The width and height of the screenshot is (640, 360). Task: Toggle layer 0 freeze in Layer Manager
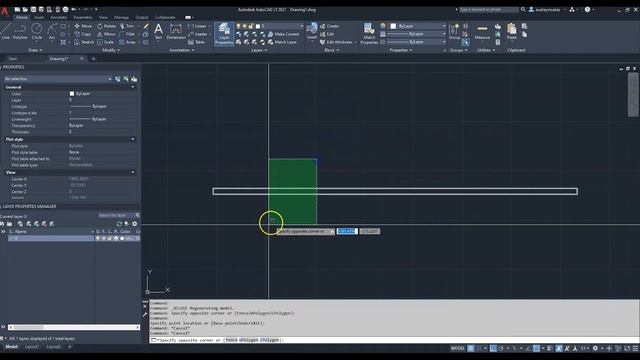[104, 238]
